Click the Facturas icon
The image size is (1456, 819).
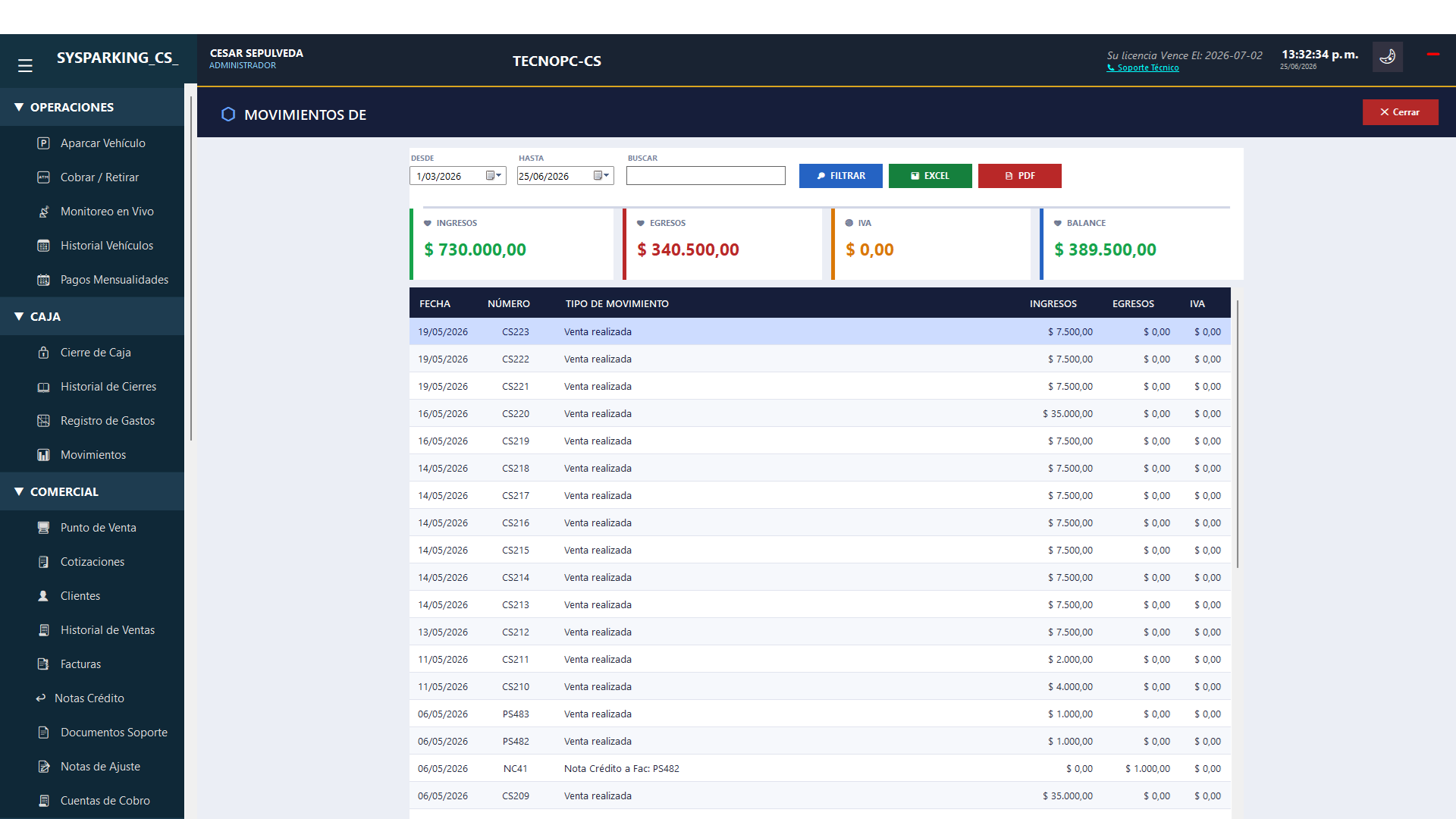pyautogui.click(x=43, y=664)
